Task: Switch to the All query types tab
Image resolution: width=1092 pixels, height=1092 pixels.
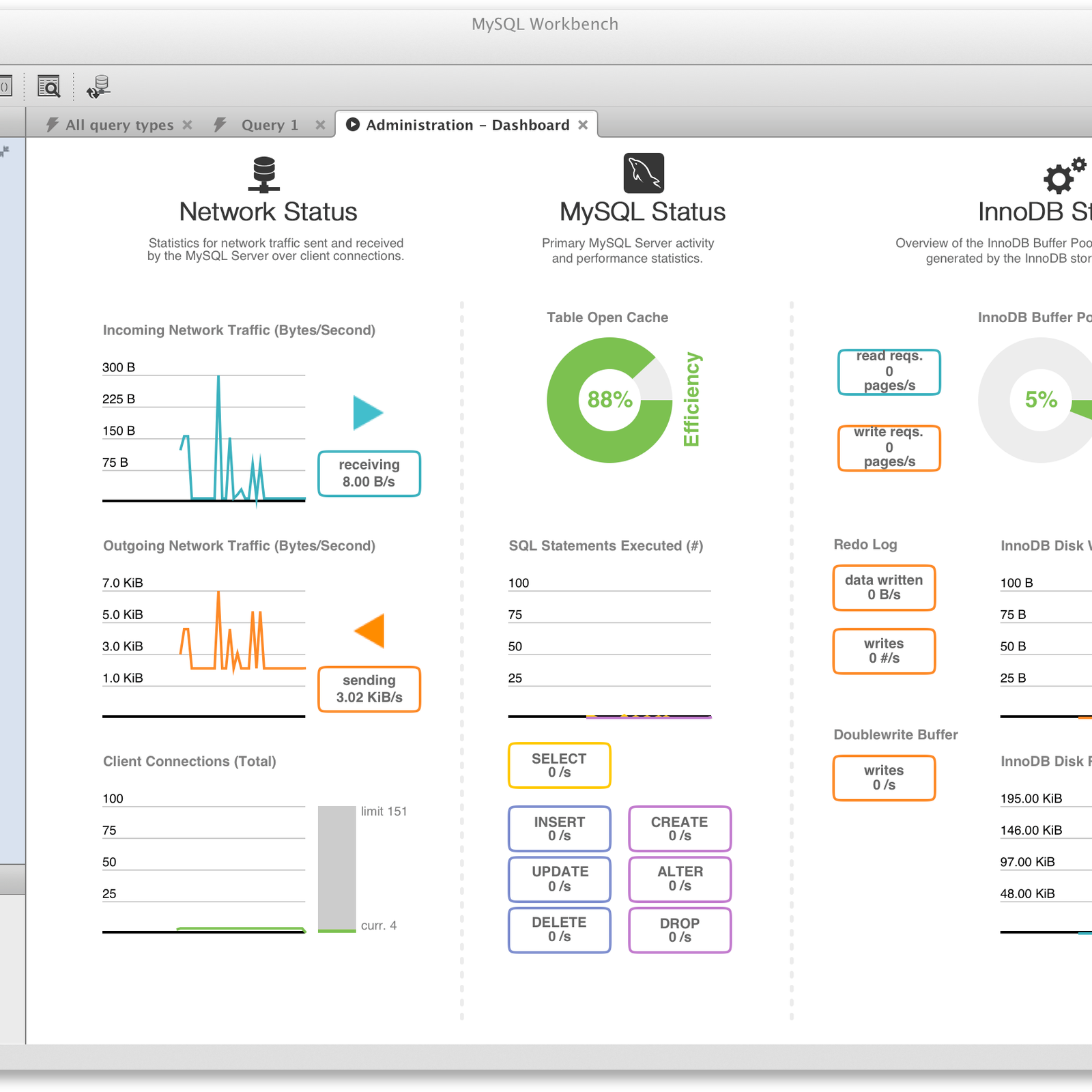Action: (x=119, y=125)
